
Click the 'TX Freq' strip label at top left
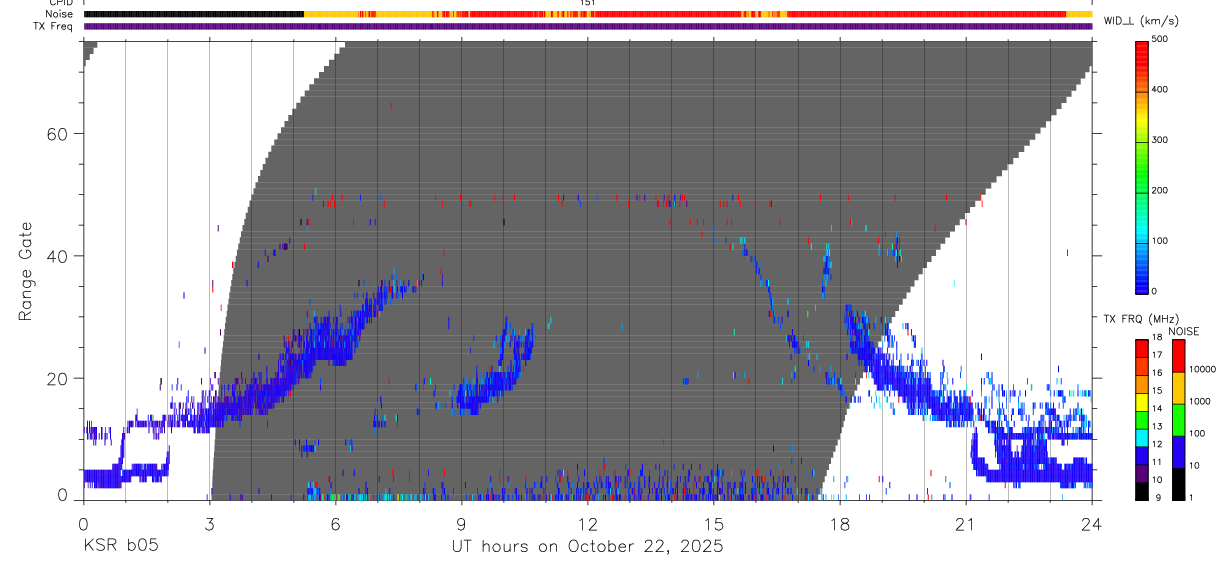54,26
